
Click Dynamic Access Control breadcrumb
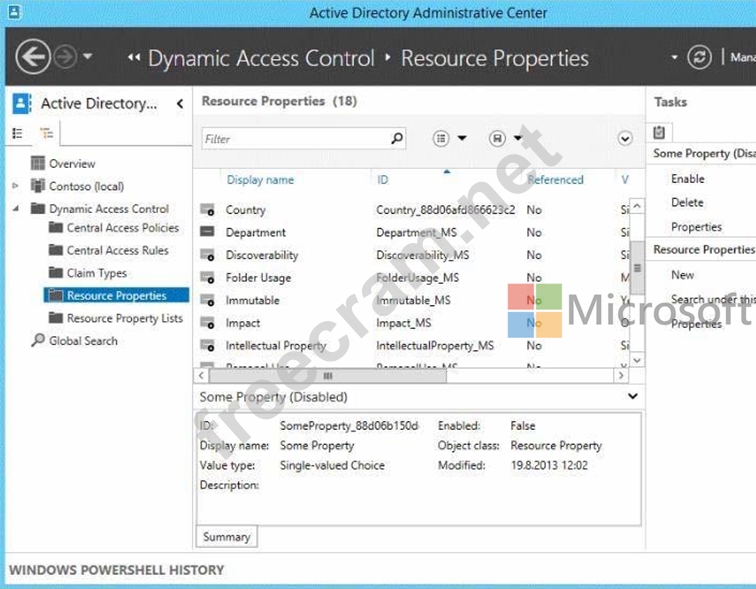[x=261, y=58]
